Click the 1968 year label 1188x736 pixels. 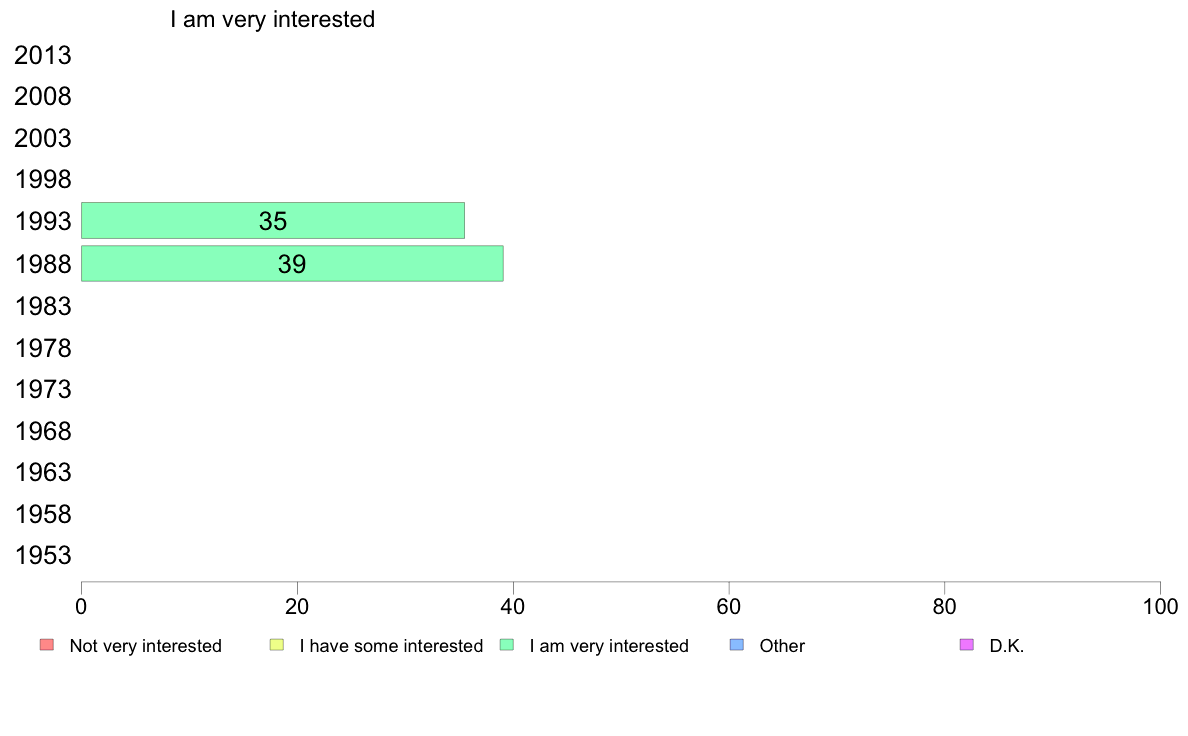(x=42, y=431)
